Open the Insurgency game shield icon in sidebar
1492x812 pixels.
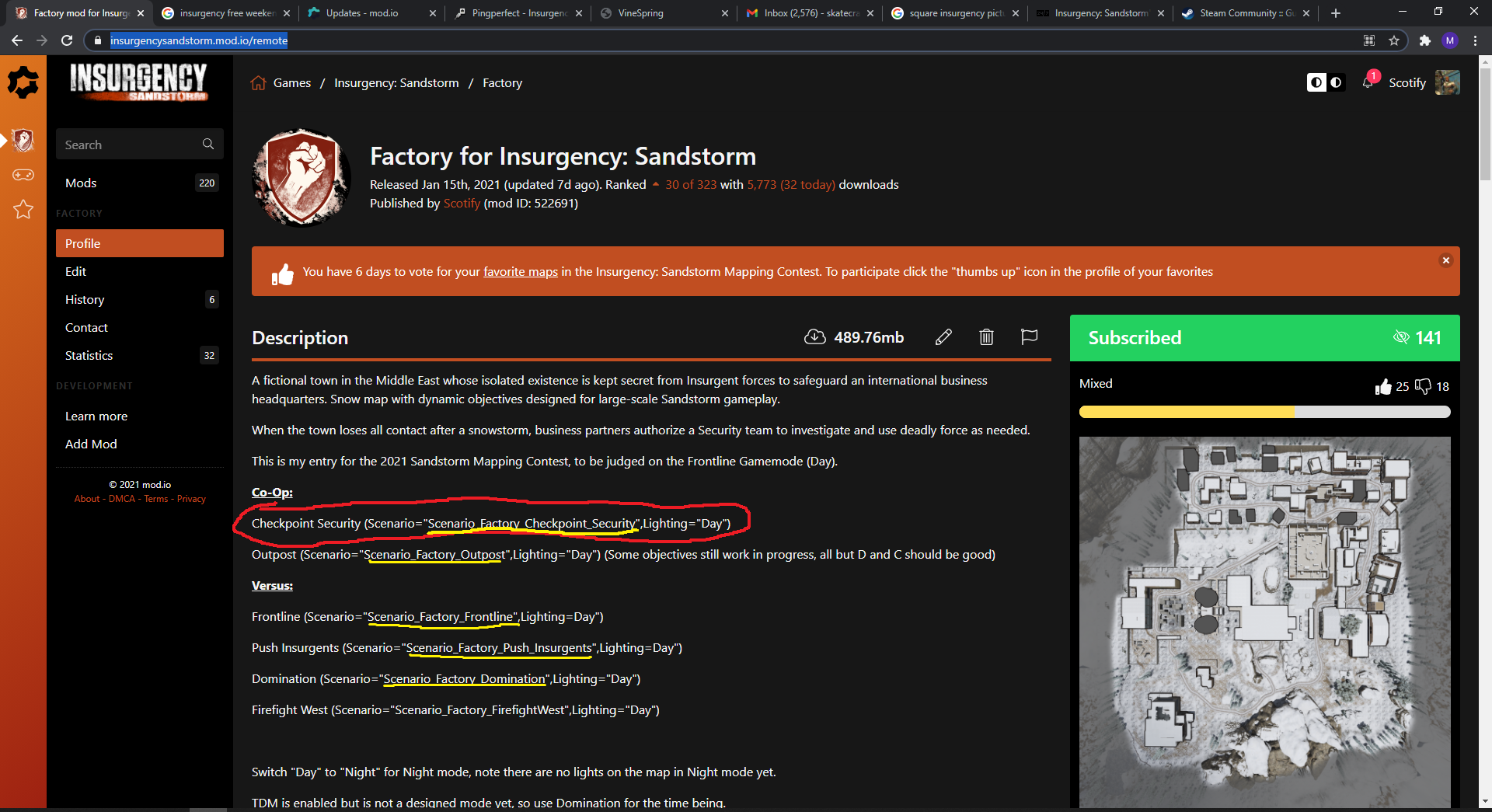coord(23,141)
